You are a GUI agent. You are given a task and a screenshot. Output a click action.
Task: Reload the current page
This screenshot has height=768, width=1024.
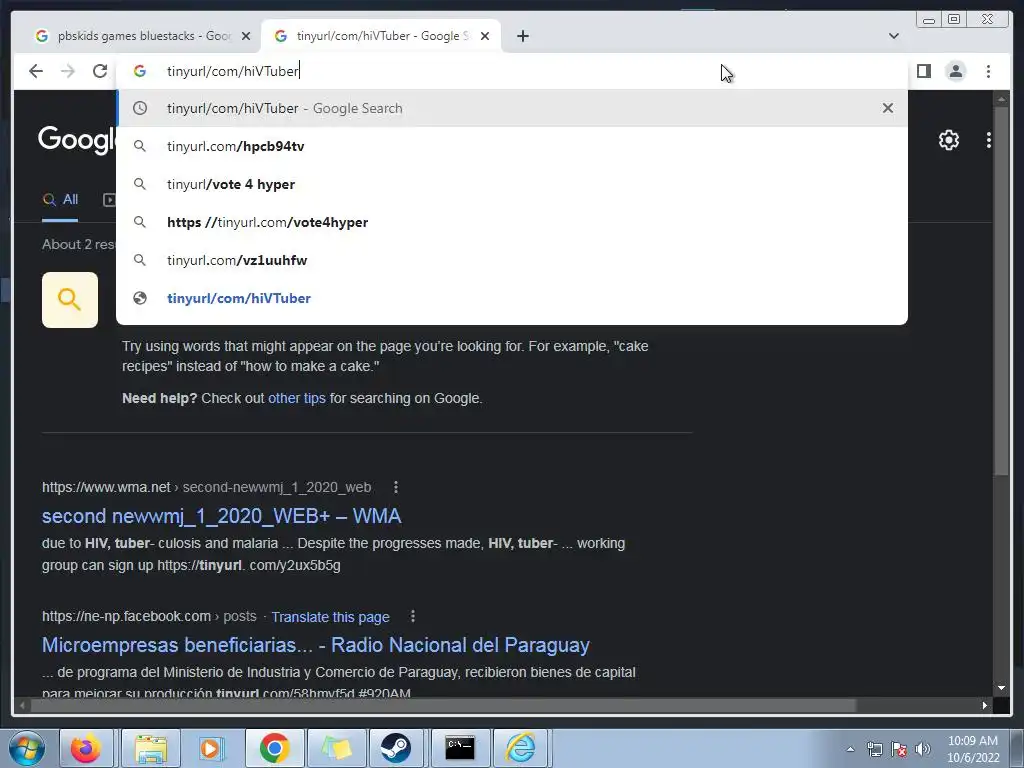(100, 71)
